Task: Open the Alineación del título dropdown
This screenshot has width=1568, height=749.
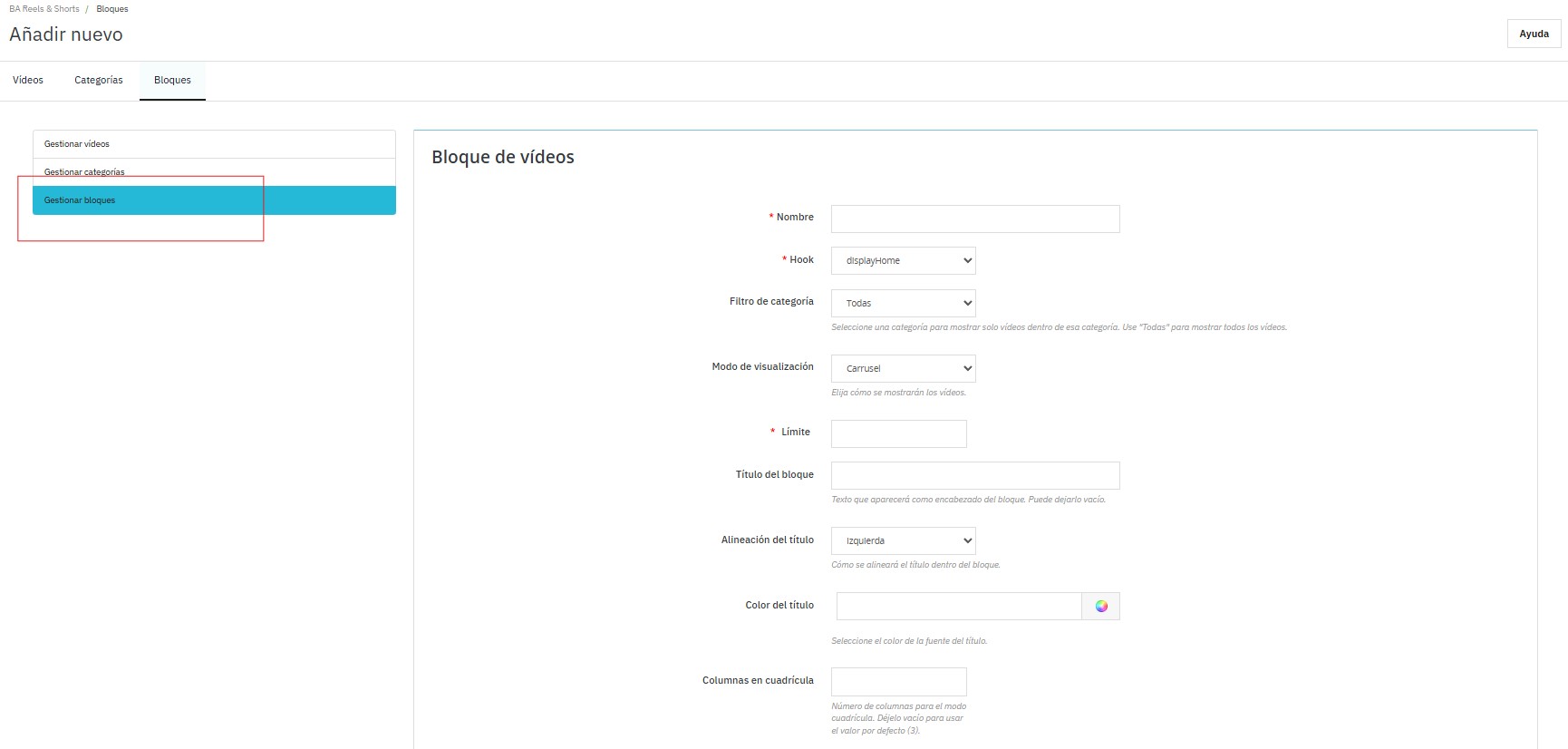Action: tap(903, 541)
